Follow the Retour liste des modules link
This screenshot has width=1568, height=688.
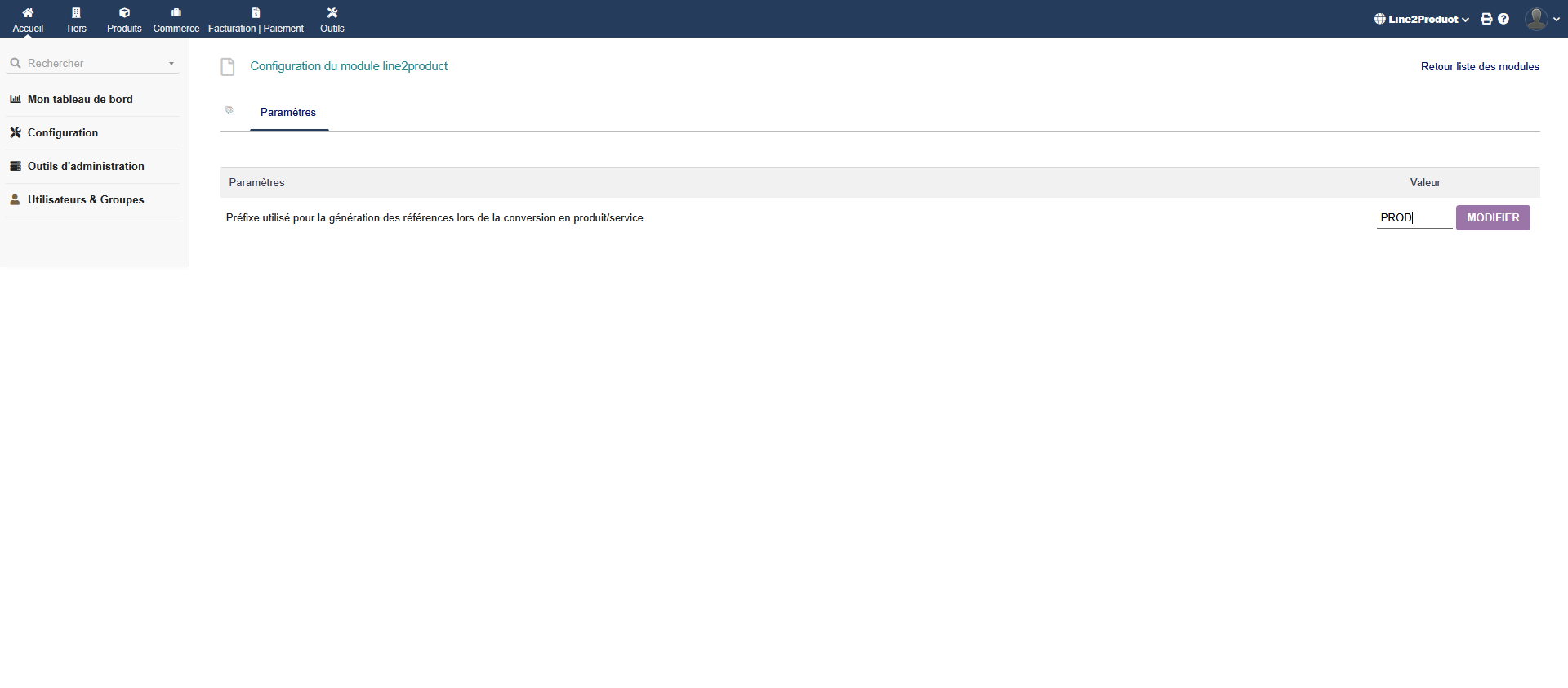point(1479,67)
